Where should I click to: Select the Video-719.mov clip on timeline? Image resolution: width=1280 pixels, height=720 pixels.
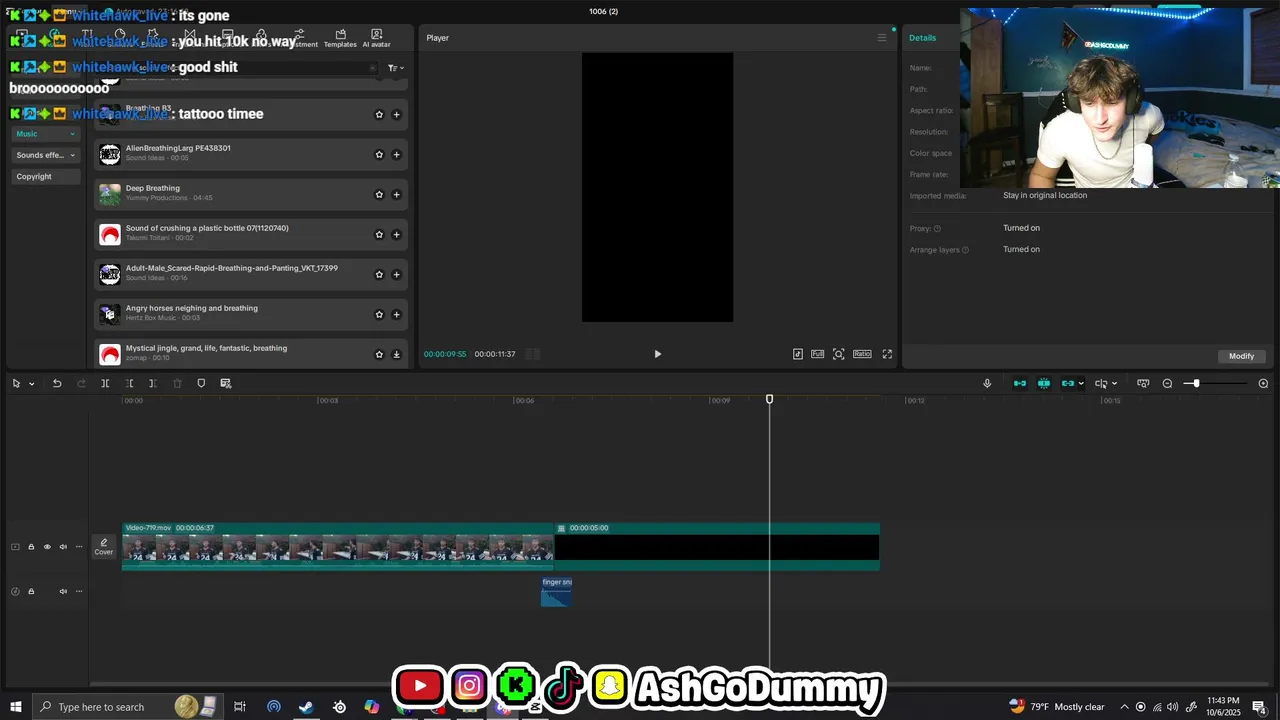click(x=338, y=547)
